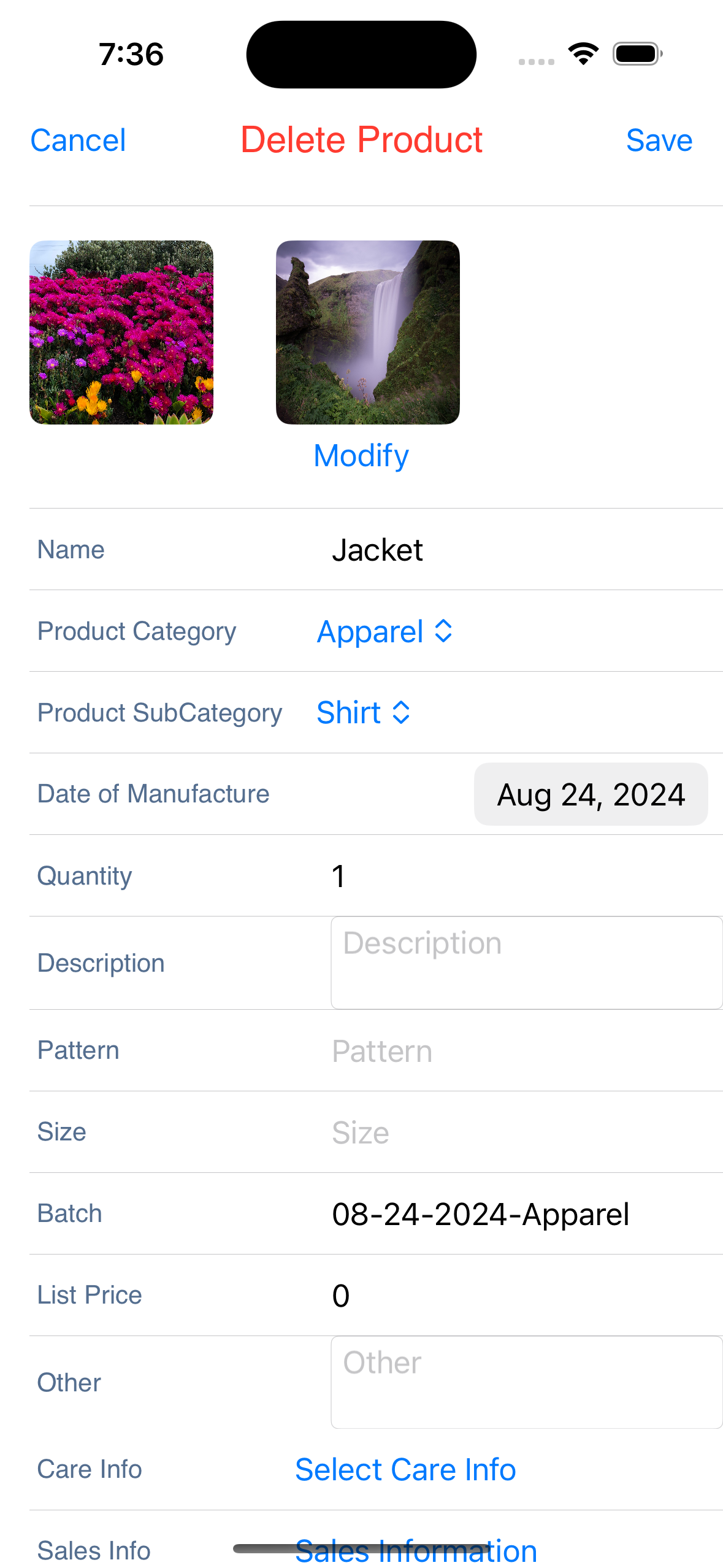The width and height of the screenshot is (723, 1568).
Task: Select the pink flowers product thumbnail
Action: tap(121, 332)
